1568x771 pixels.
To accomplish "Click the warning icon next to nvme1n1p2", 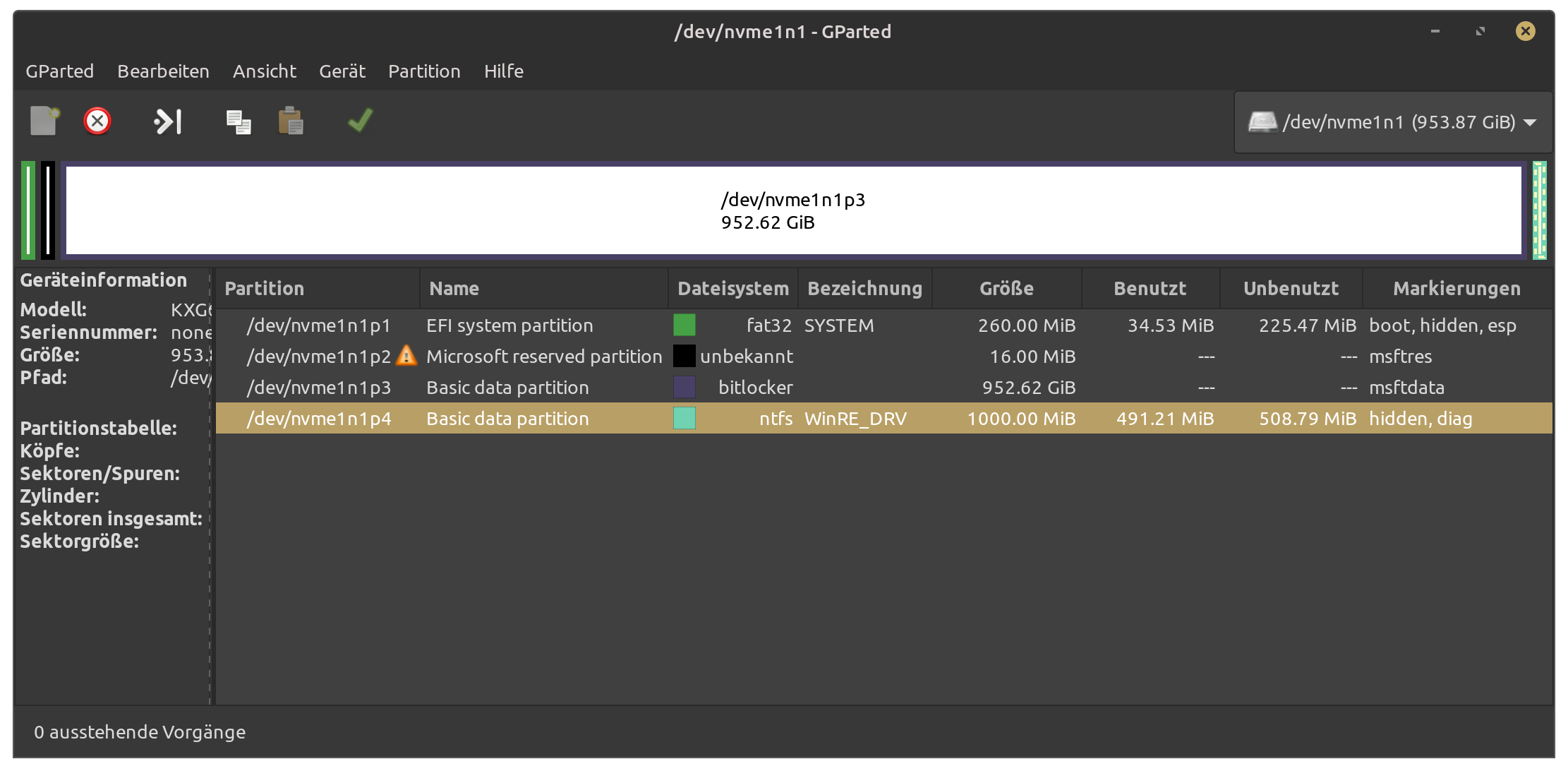I will click(x=406, y=355).
